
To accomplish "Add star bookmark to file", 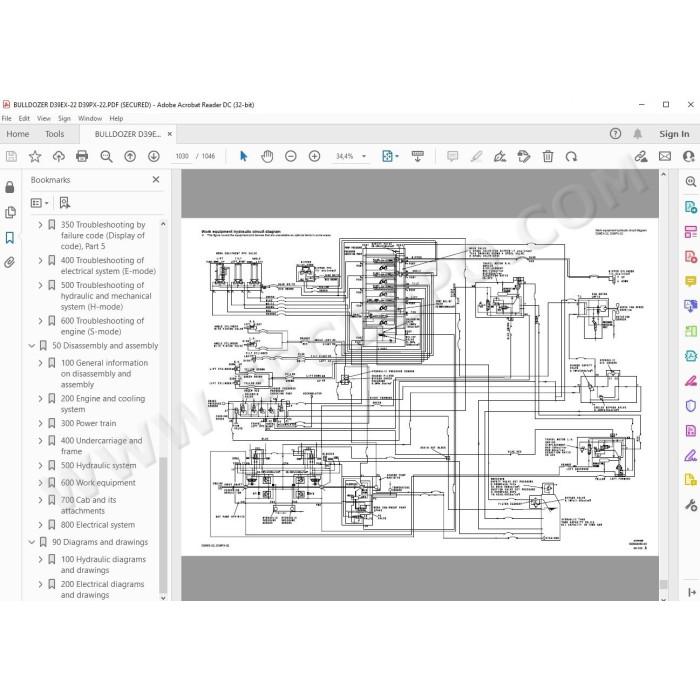I will coord(35,156).
